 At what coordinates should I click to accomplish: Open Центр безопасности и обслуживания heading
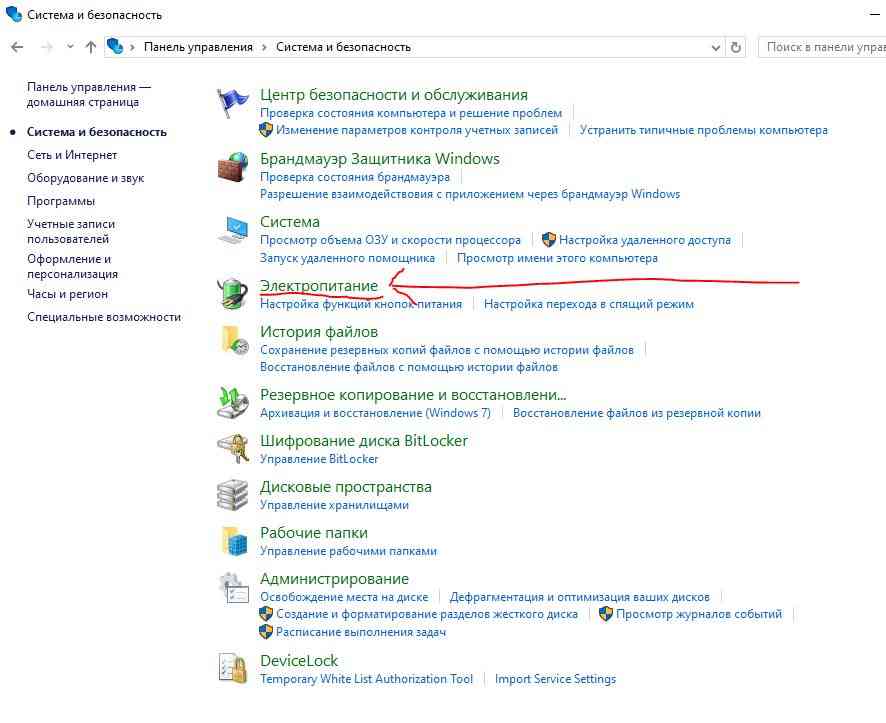click(394, 95)
